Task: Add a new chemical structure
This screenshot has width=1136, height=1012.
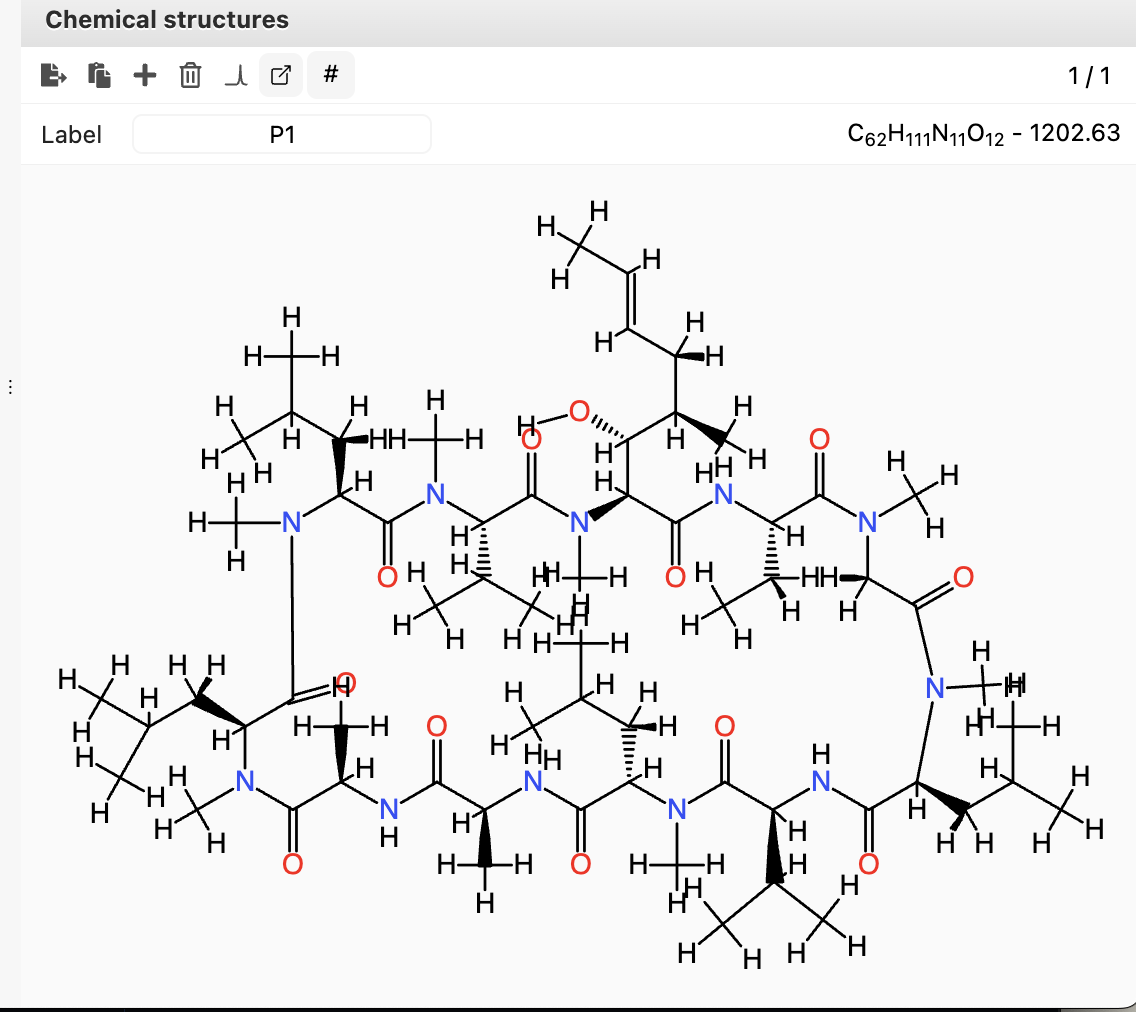Action: click(144, 75)
